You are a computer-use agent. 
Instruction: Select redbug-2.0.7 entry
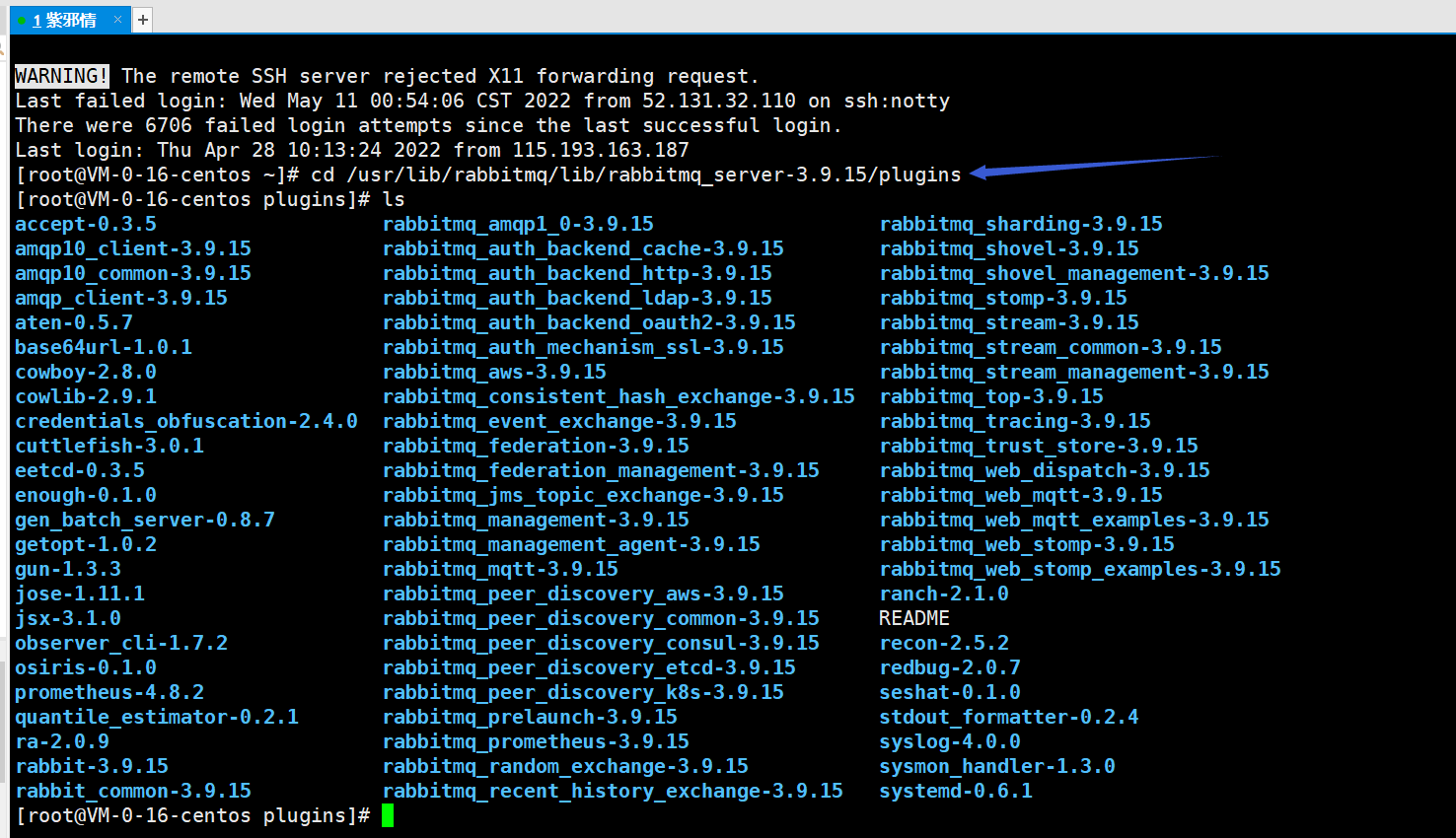click(950, 667)
